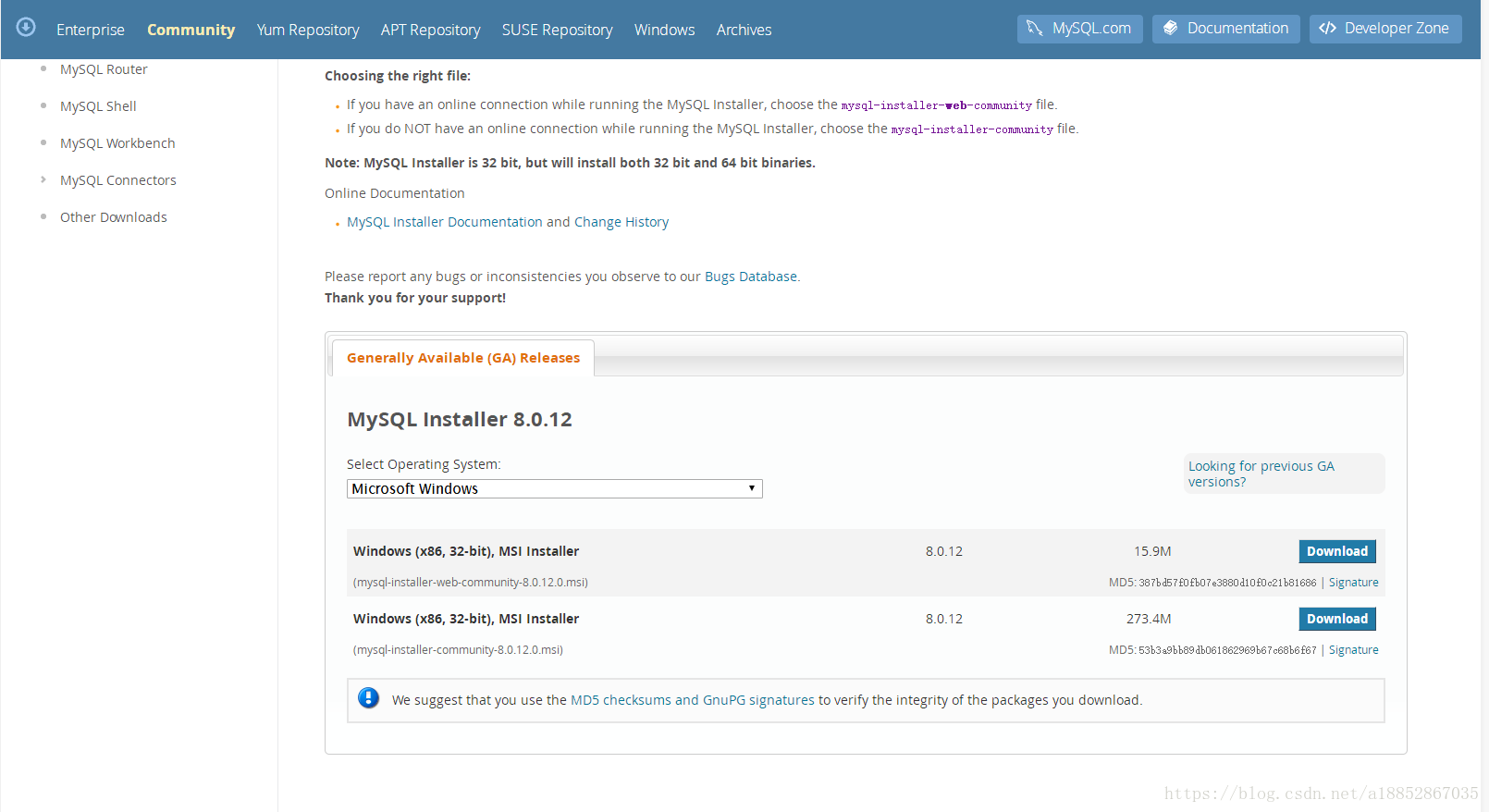This screenshot has width=1489, height=812.
Task: Click the MD5 hash starting with 387bd57
Action: pyautogui.click(x=1227, y=583)
